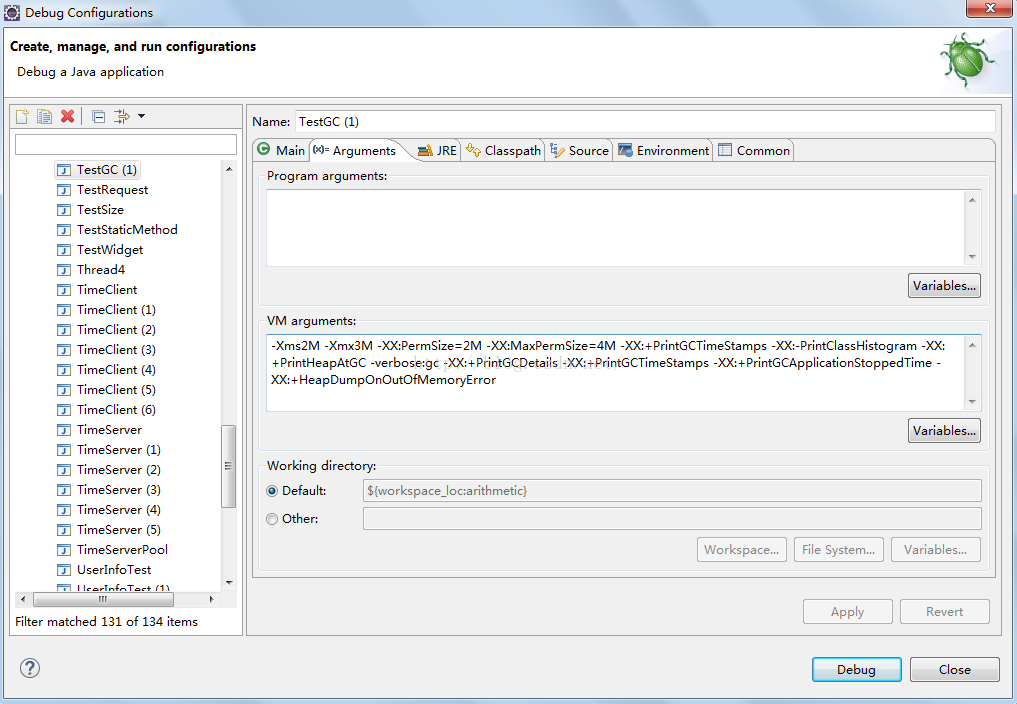Image resolution: width=1017 pixels, height=704 pixels.
Task: Open the Source tab
Action: click(x=579, y=151)
